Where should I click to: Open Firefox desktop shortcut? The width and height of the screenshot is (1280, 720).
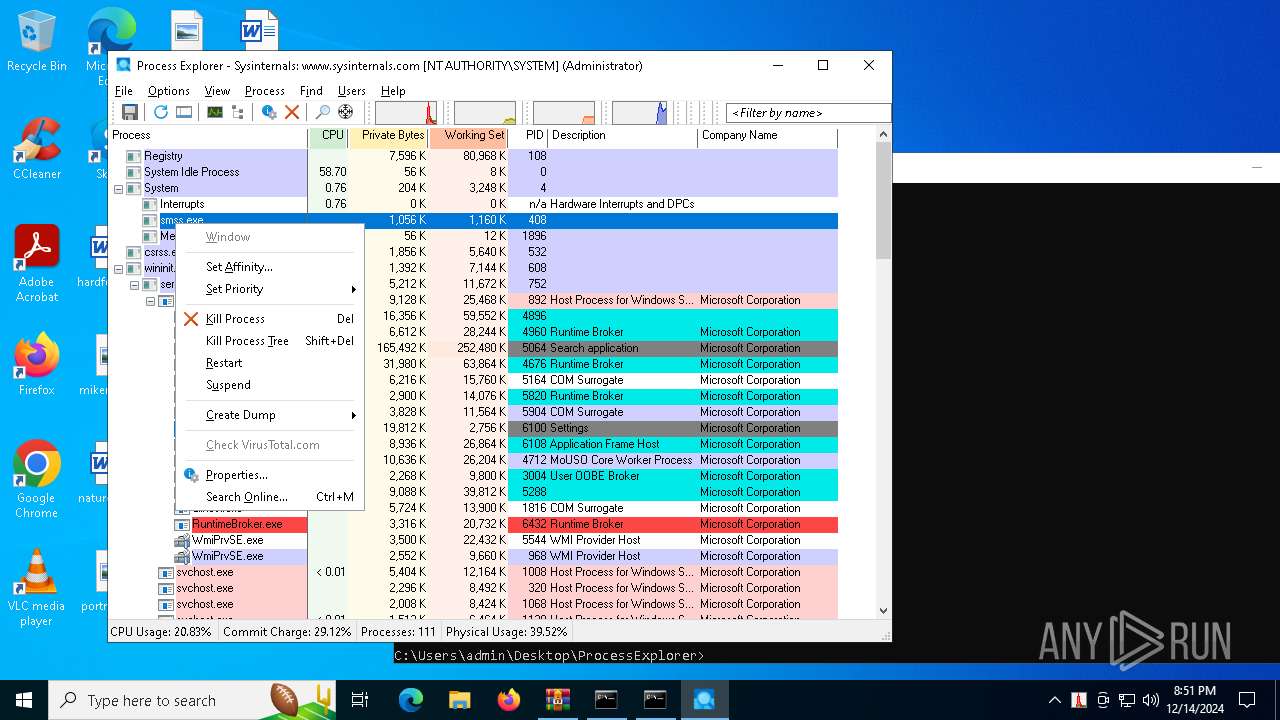tap(37, 365)
